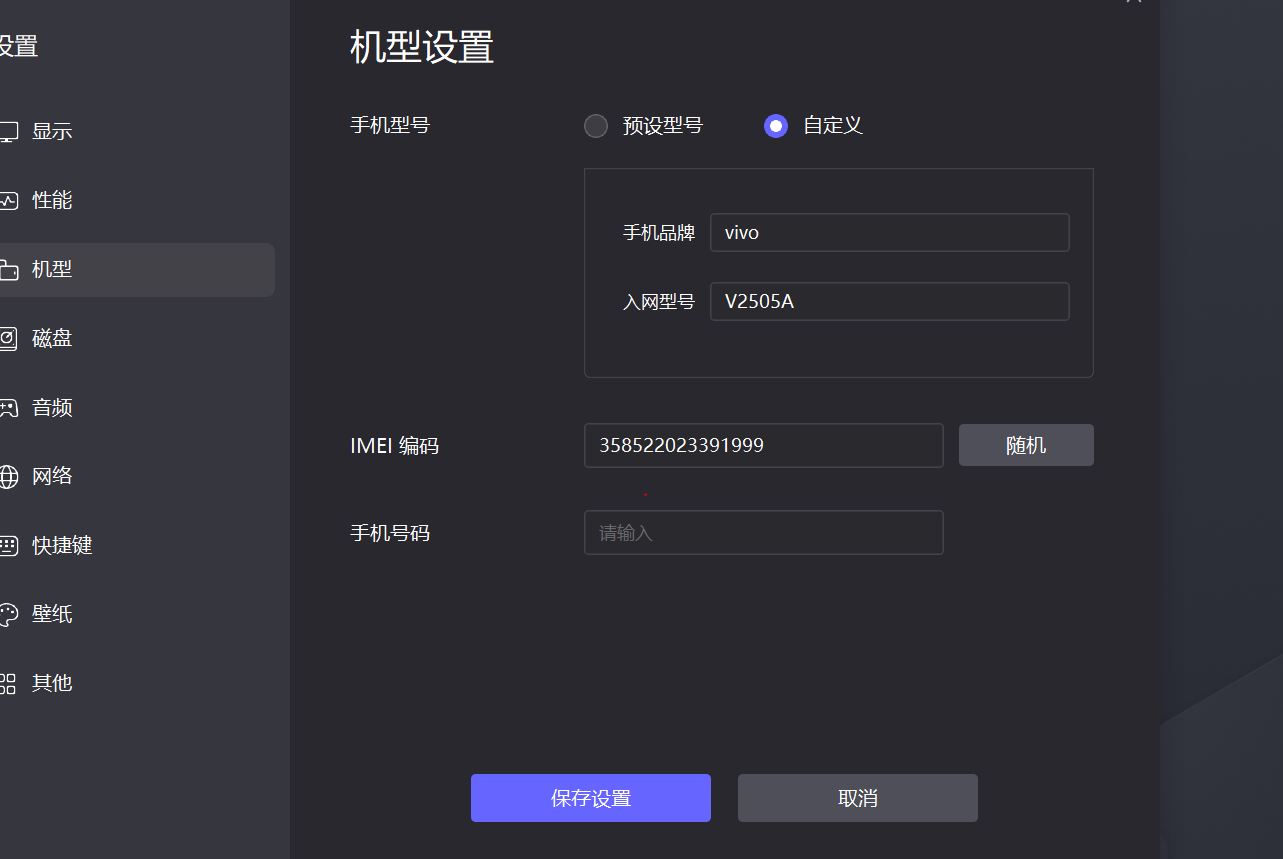1283x859 pixels.
Task: Click the empty 手机号码 input field
Action: pos(763,533)
